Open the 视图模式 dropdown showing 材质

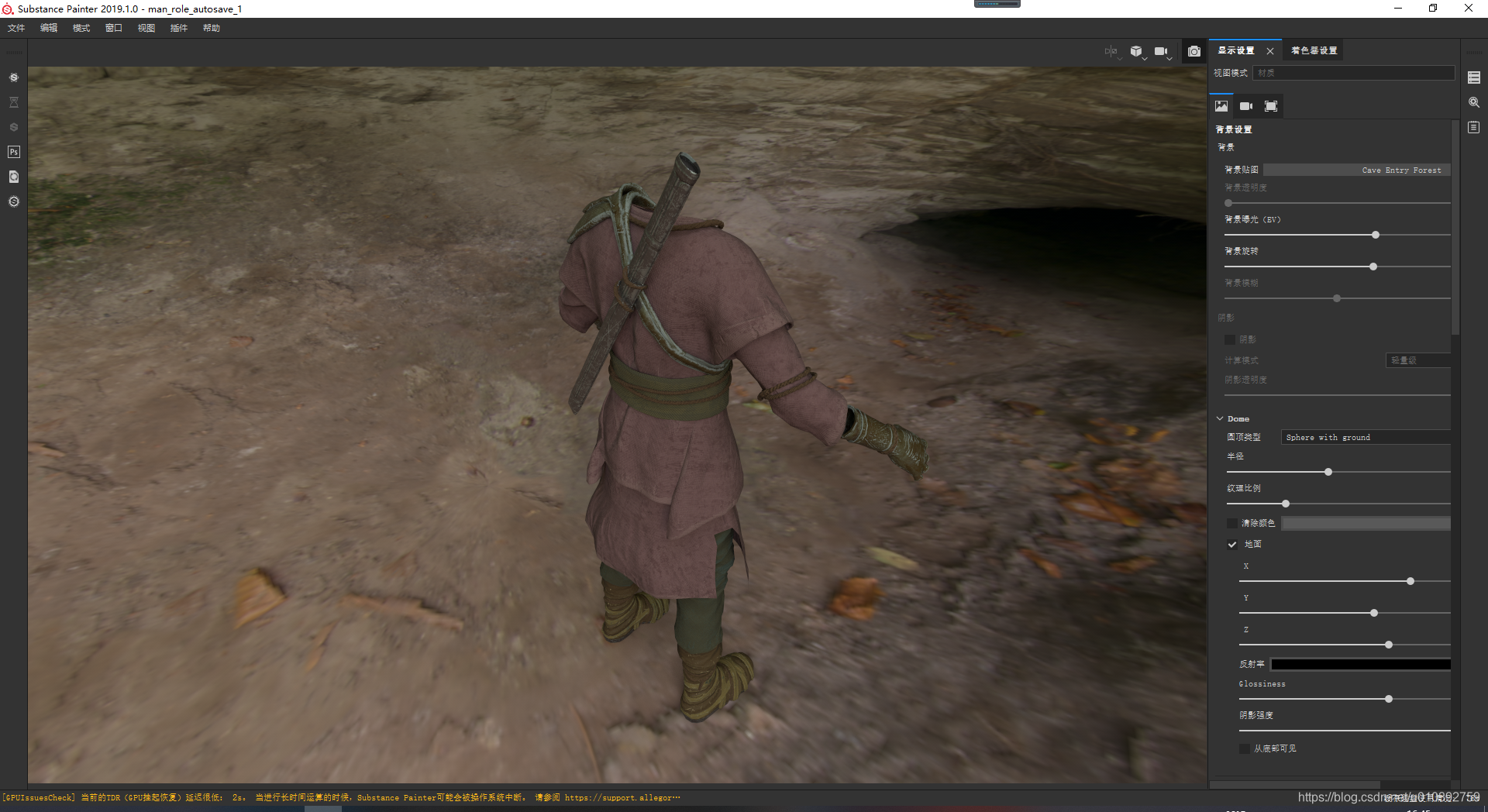[x=1353, y=73]
